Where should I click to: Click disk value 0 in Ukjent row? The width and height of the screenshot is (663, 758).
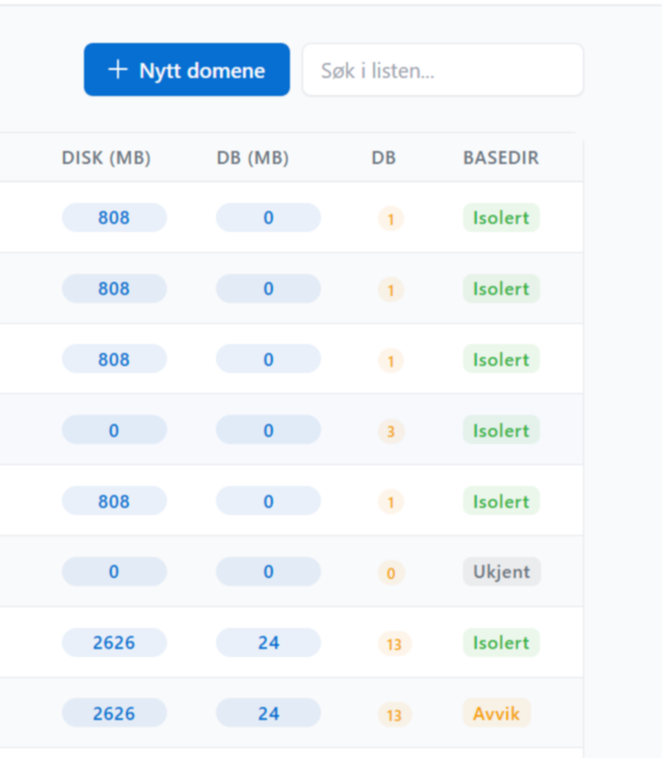pyautogui.click(x=114, y=572)
